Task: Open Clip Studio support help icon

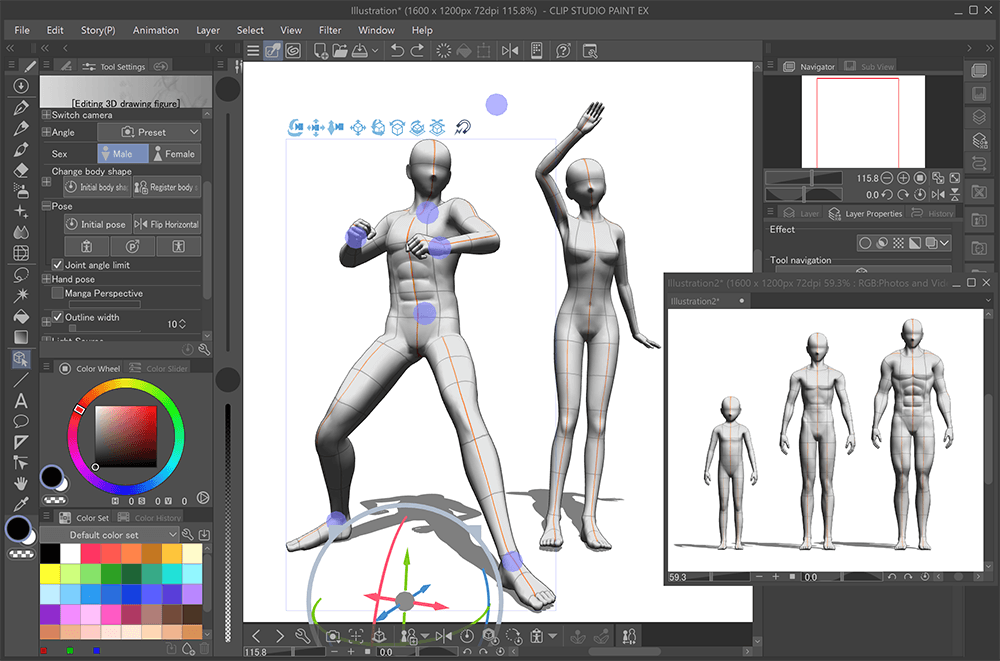Action: coord(563,50)
